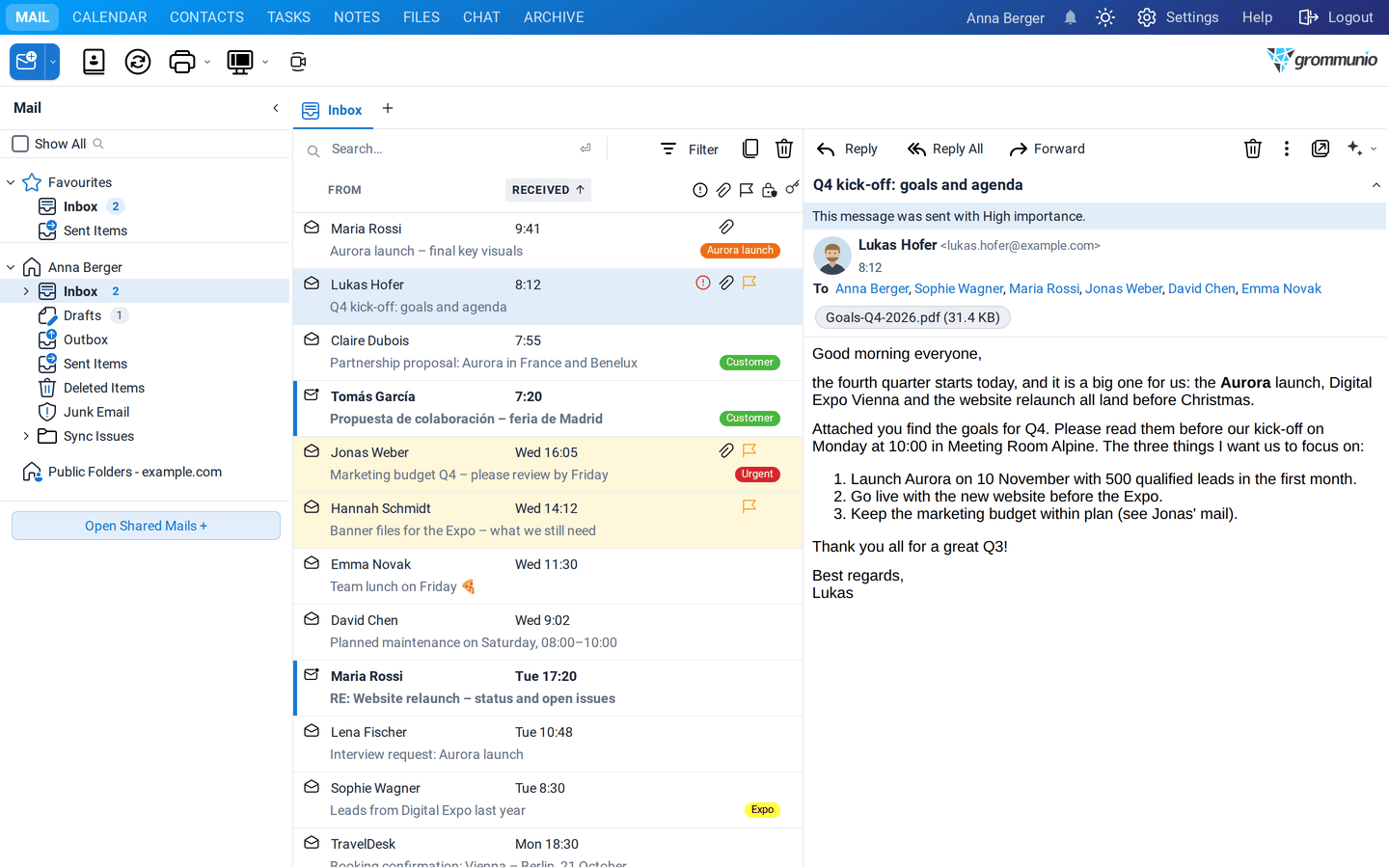The width and height of the screenshot is (1389, 868).
Task: Go to the TASKS section
Action: [288, 17]
